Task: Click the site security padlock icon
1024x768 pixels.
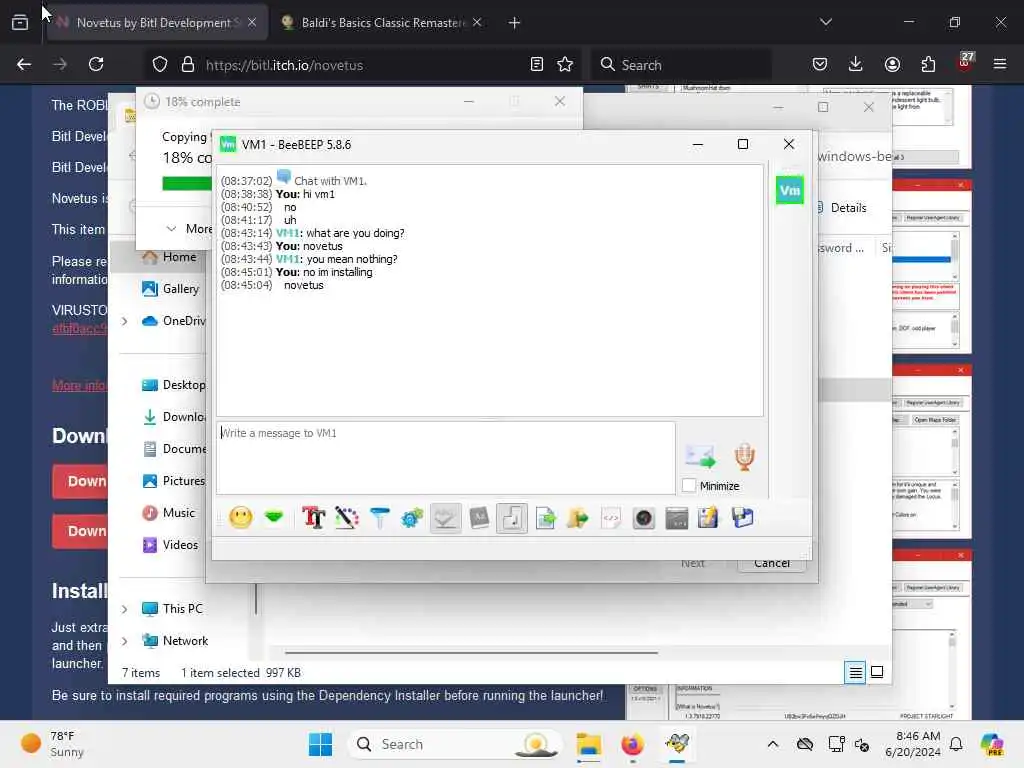Action: coord(188,65)
